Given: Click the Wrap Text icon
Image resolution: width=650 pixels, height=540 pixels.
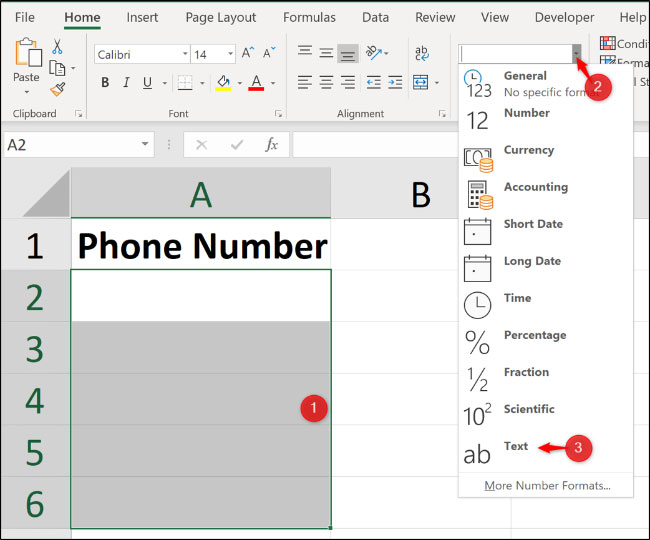Looking at the screenshot, I should pos(422,53).
